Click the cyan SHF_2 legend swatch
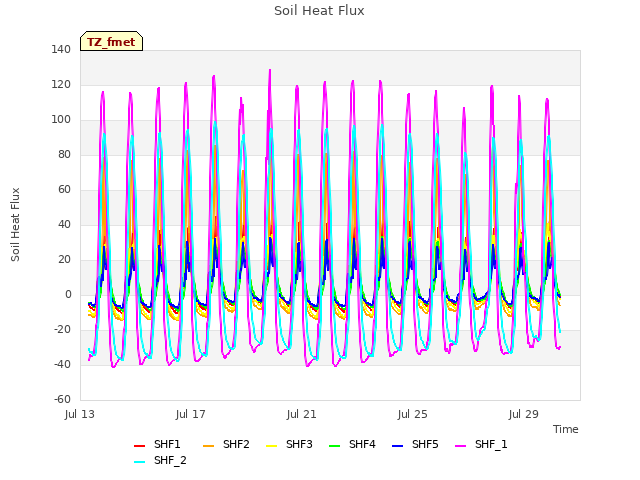 (x=139, y=462)
